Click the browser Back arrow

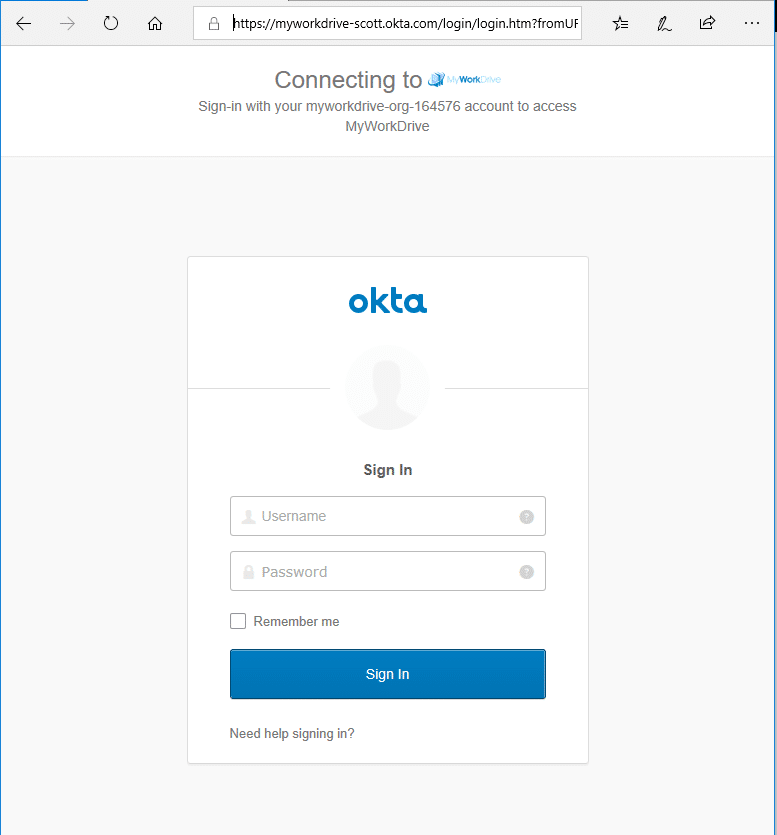24,23
